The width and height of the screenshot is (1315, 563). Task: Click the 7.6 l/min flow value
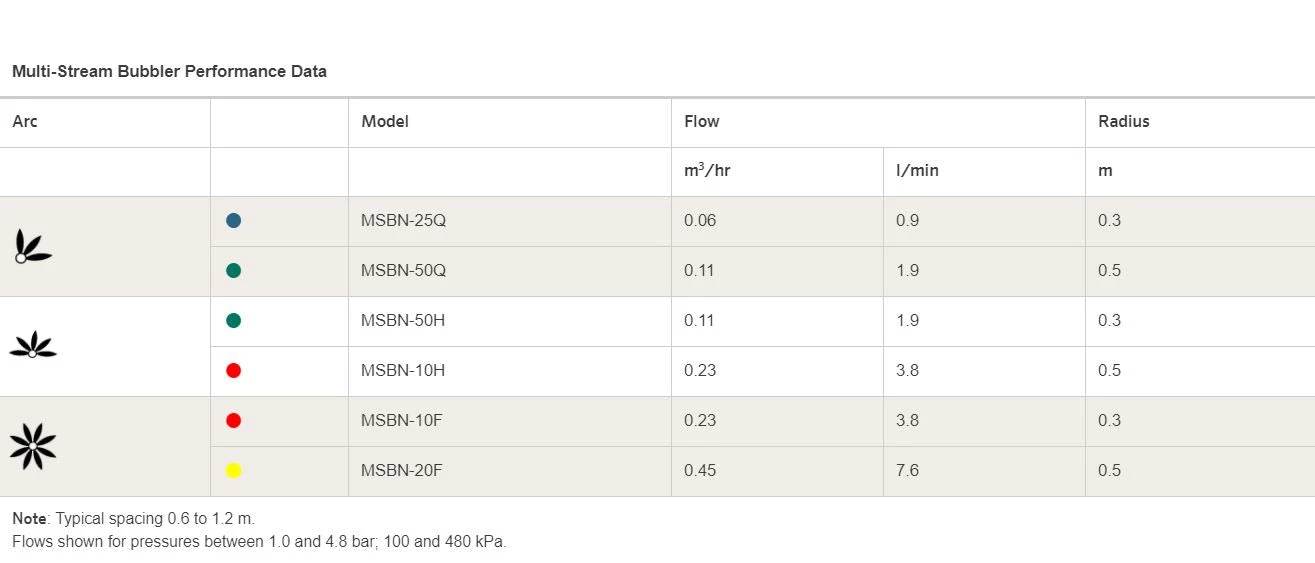pyautogui.click(x=907, y=471)
